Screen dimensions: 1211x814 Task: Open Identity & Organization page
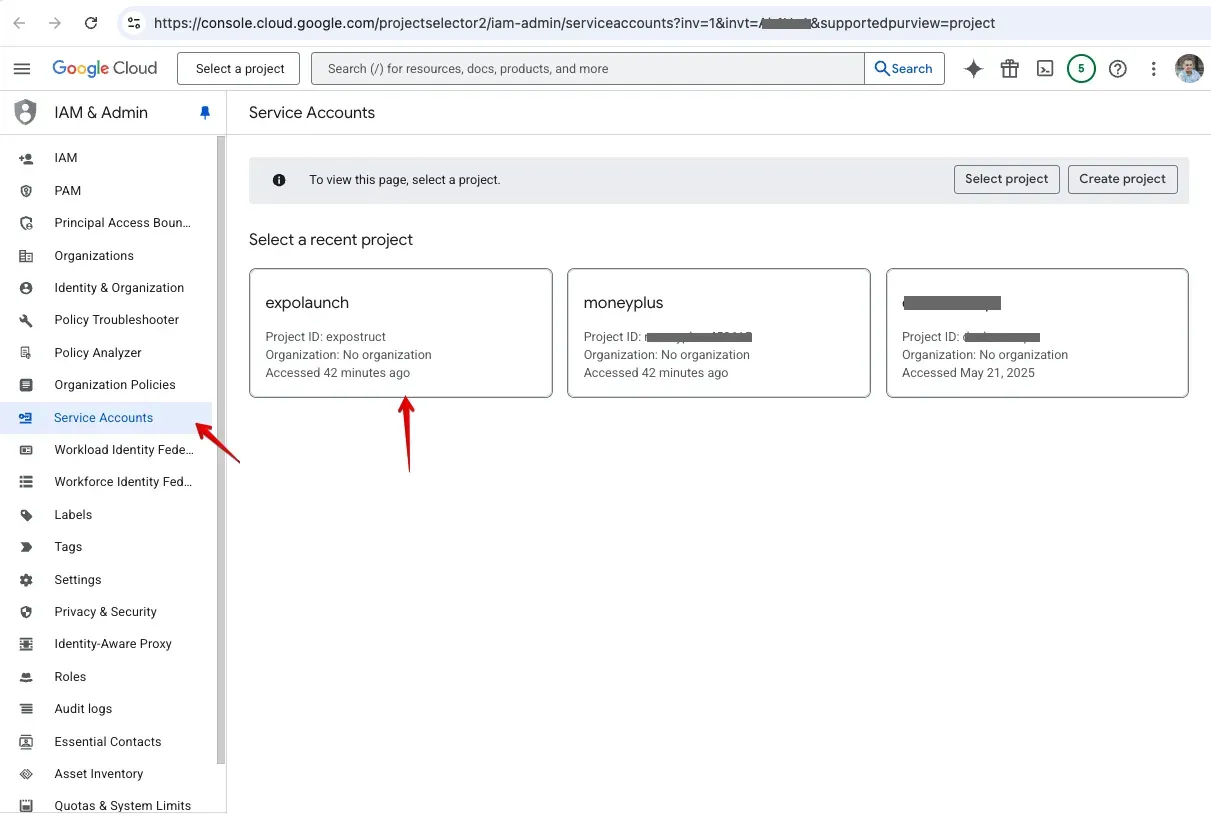pyautogui.click(x=106, y=288)
